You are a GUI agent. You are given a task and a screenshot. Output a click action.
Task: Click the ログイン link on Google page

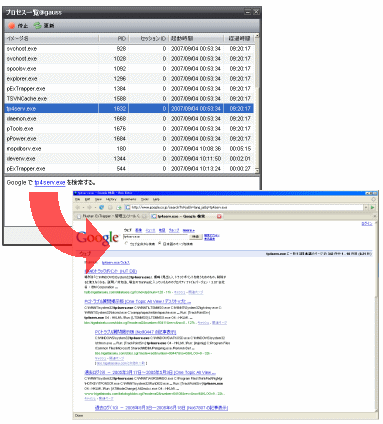pyautogui.click(x=367, y=224)
